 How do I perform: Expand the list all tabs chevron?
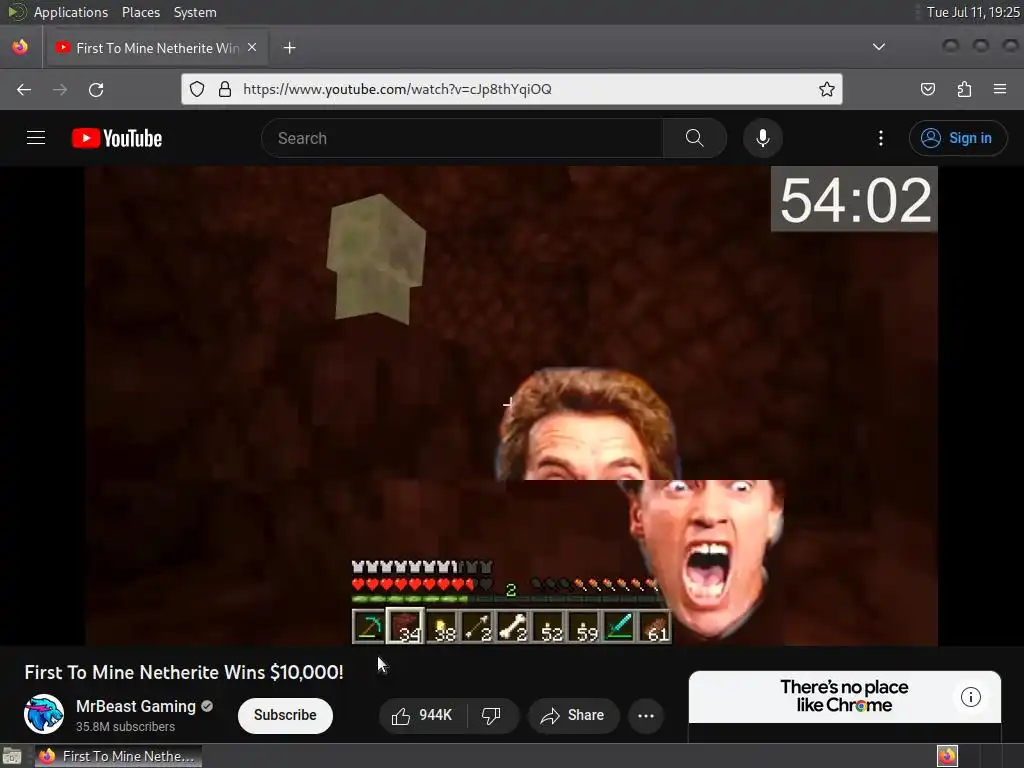879,47
